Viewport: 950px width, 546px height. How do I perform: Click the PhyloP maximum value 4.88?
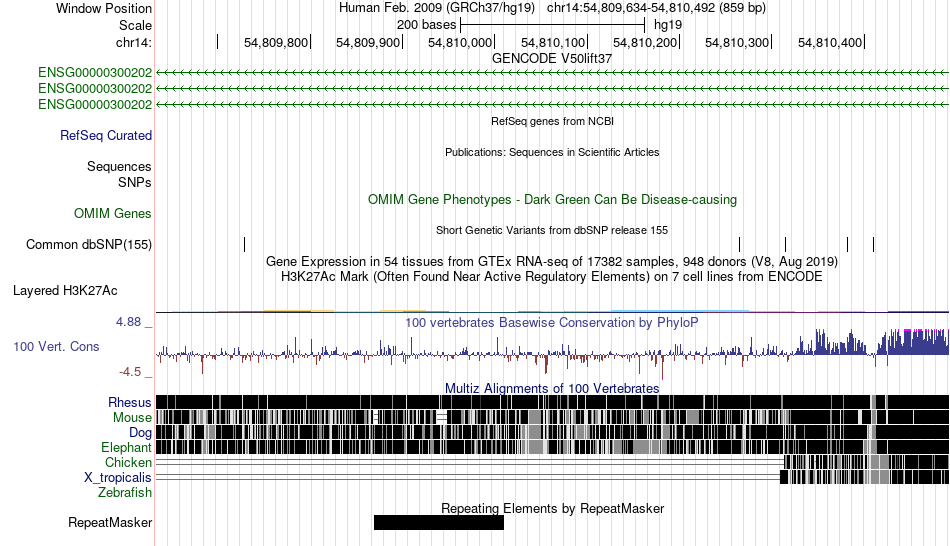129,322
